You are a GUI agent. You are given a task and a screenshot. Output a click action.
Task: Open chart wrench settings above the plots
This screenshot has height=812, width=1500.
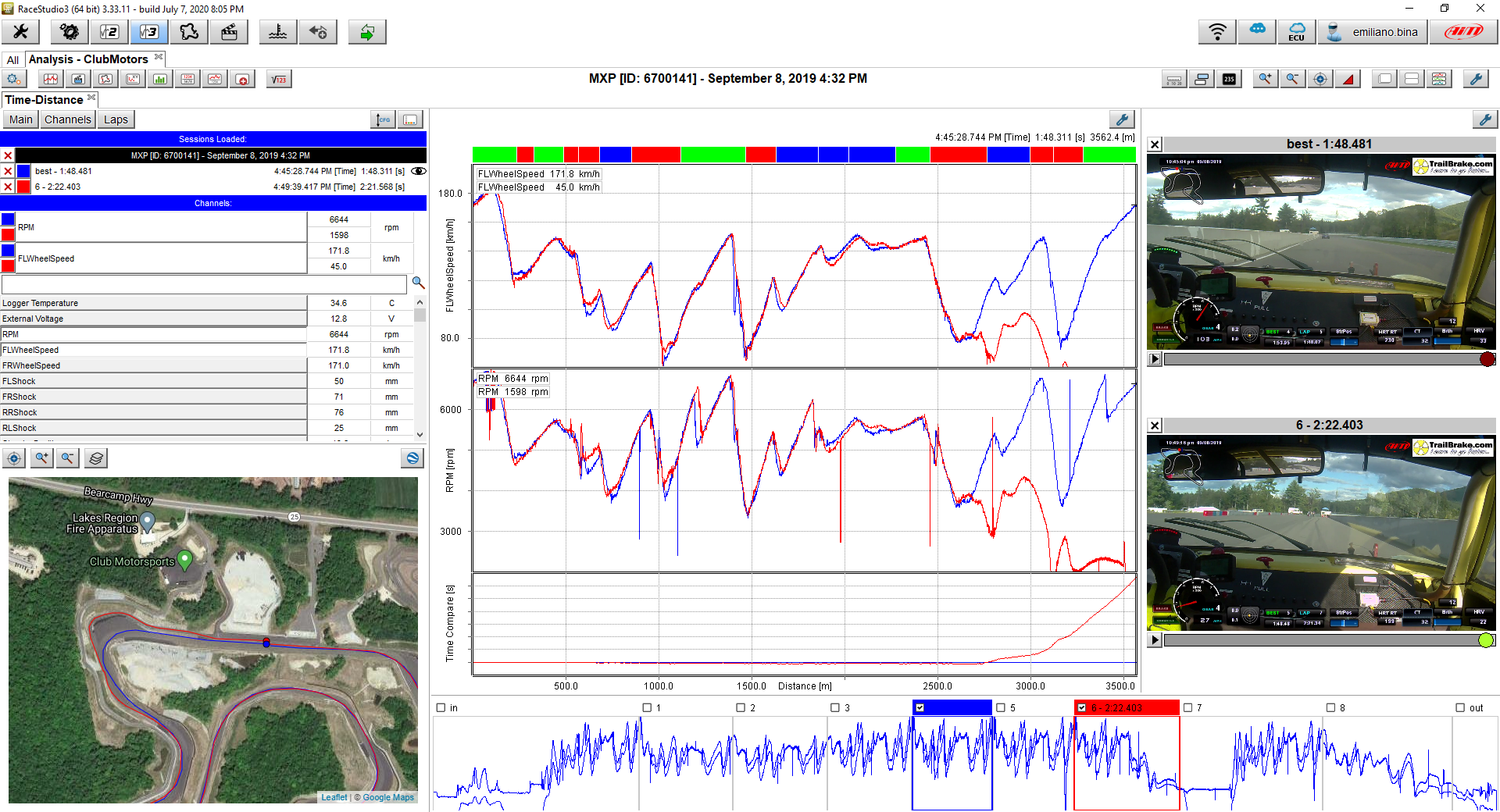pos(1122,119)
